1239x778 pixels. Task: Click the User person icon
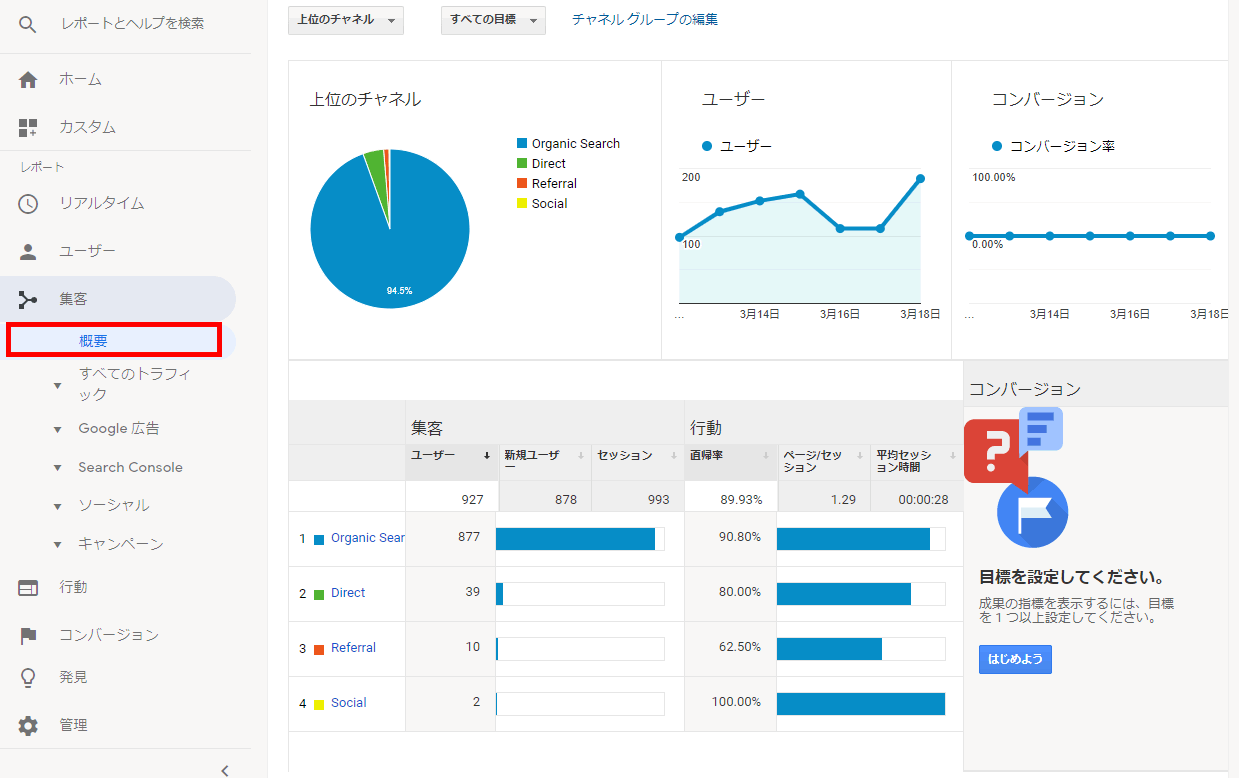pyautogui.click(x=28, y=252)
